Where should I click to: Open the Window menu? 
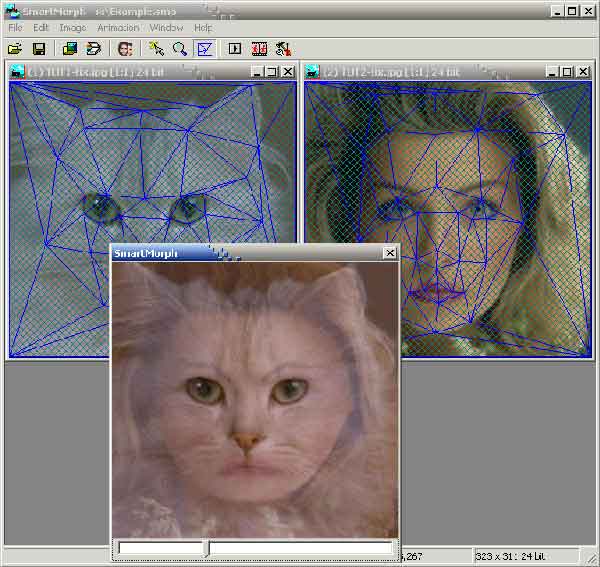(x=166, y=28)
